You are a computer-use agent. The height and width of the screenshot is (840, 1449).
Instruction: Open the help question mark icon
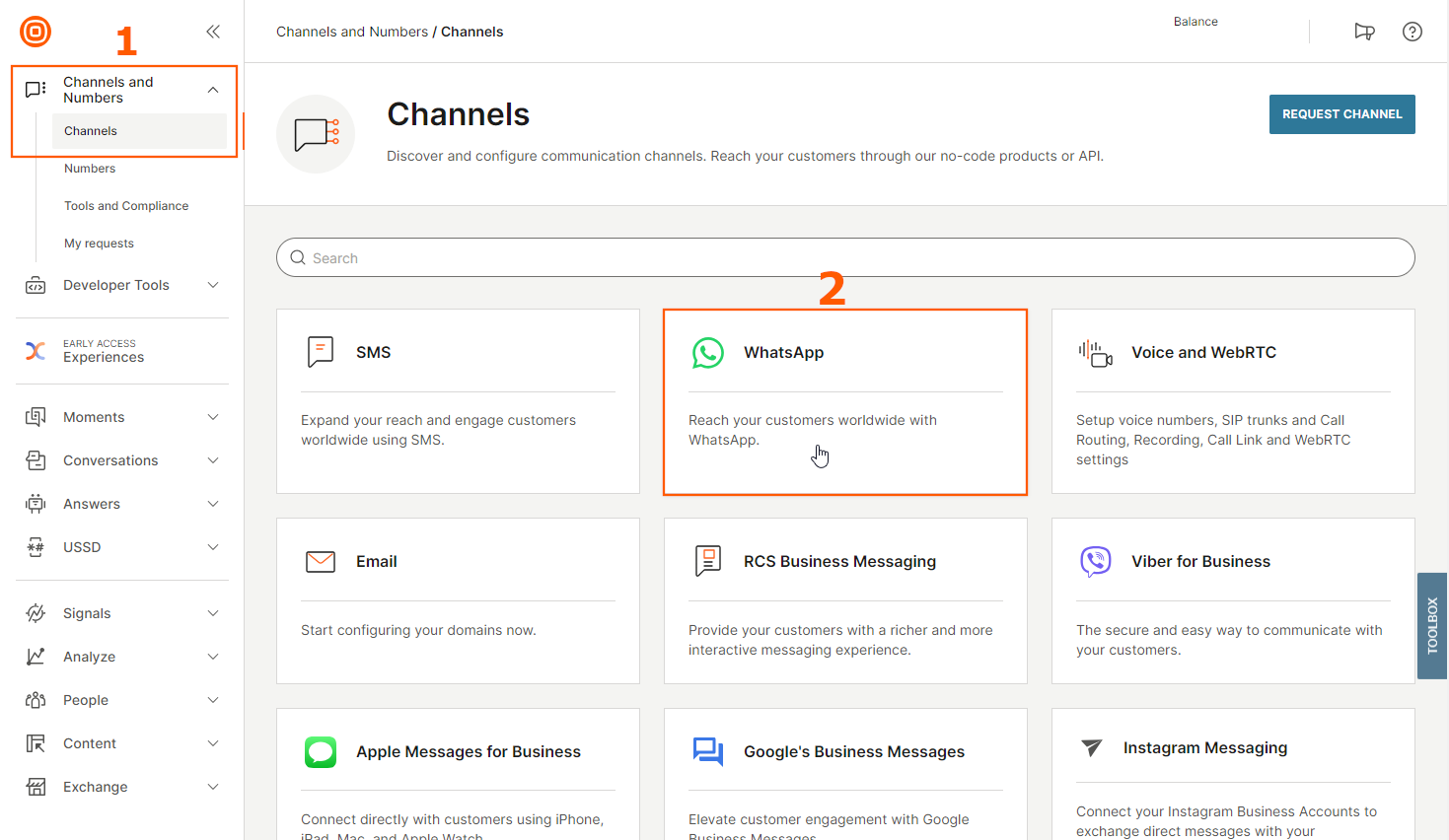point(1412,32)
